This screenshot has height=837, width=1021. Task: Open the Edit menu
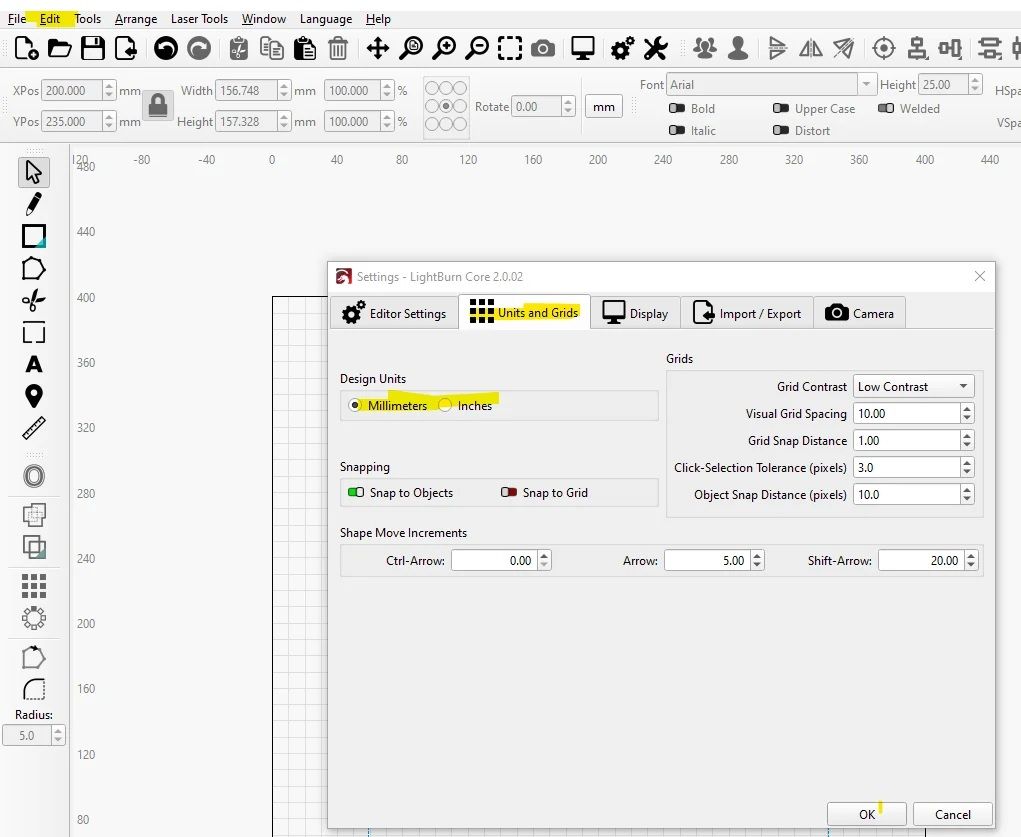(x=49, y=19)
